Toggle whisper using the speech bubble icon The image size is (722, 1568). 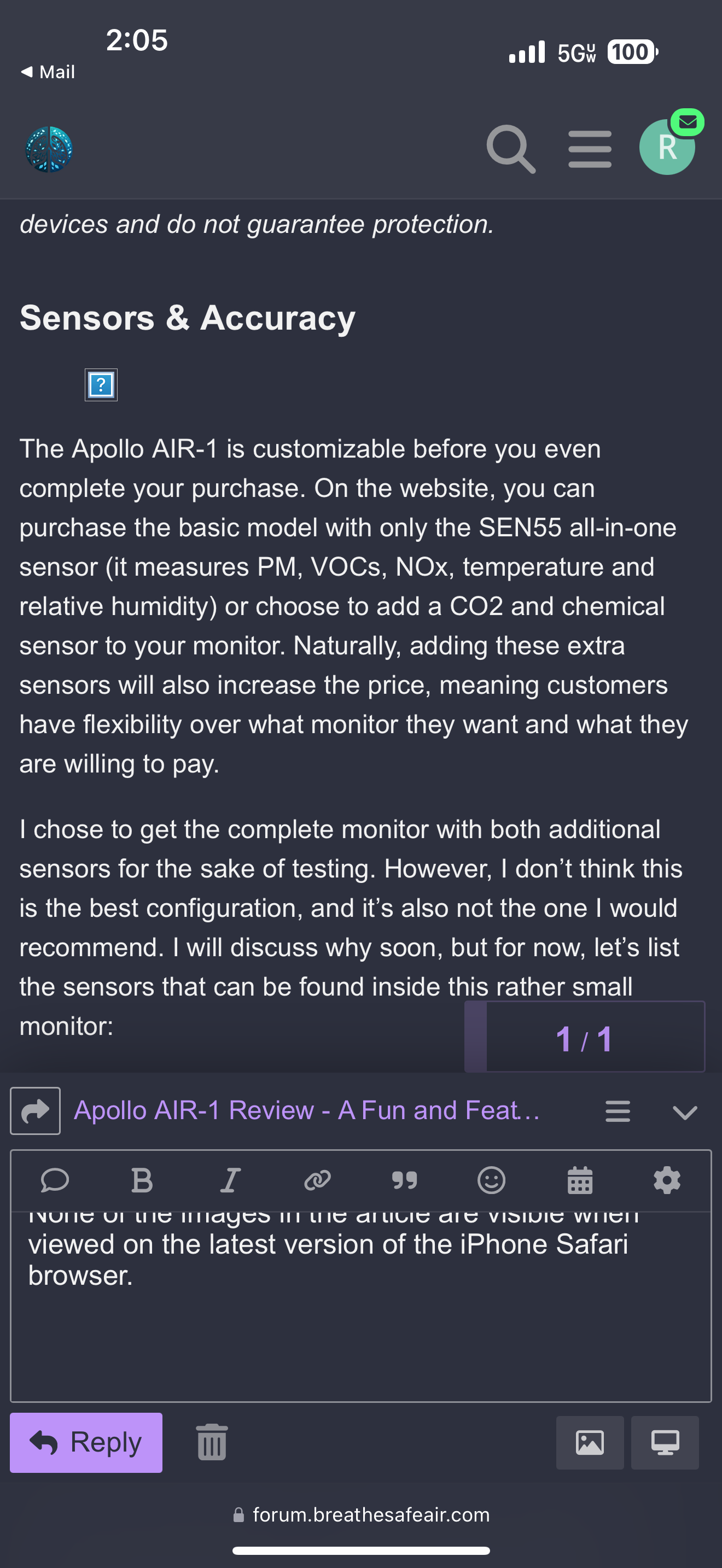point(55,1180)
